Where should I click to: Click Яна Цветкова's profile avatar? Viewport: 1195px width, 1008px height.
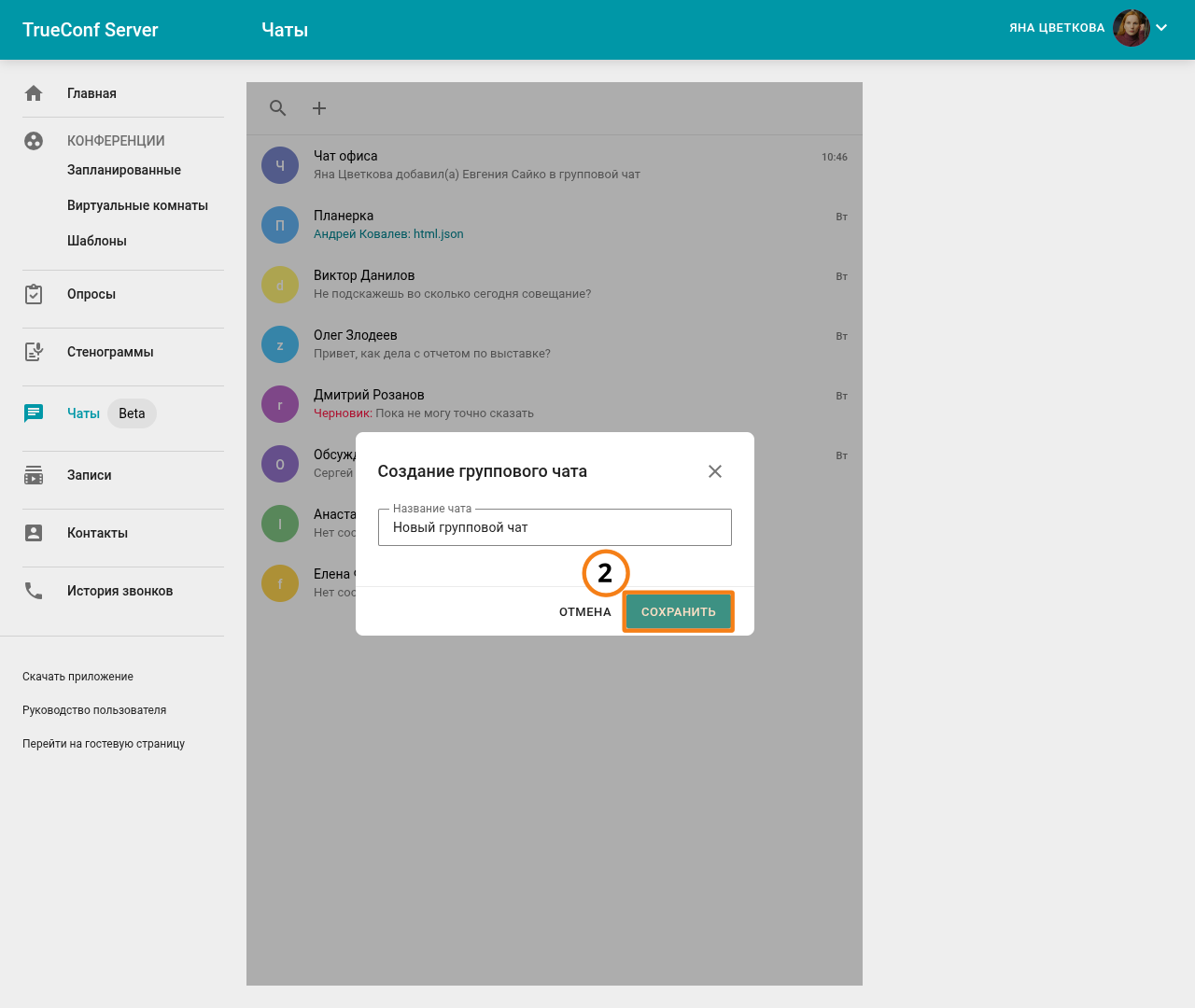1131,28
